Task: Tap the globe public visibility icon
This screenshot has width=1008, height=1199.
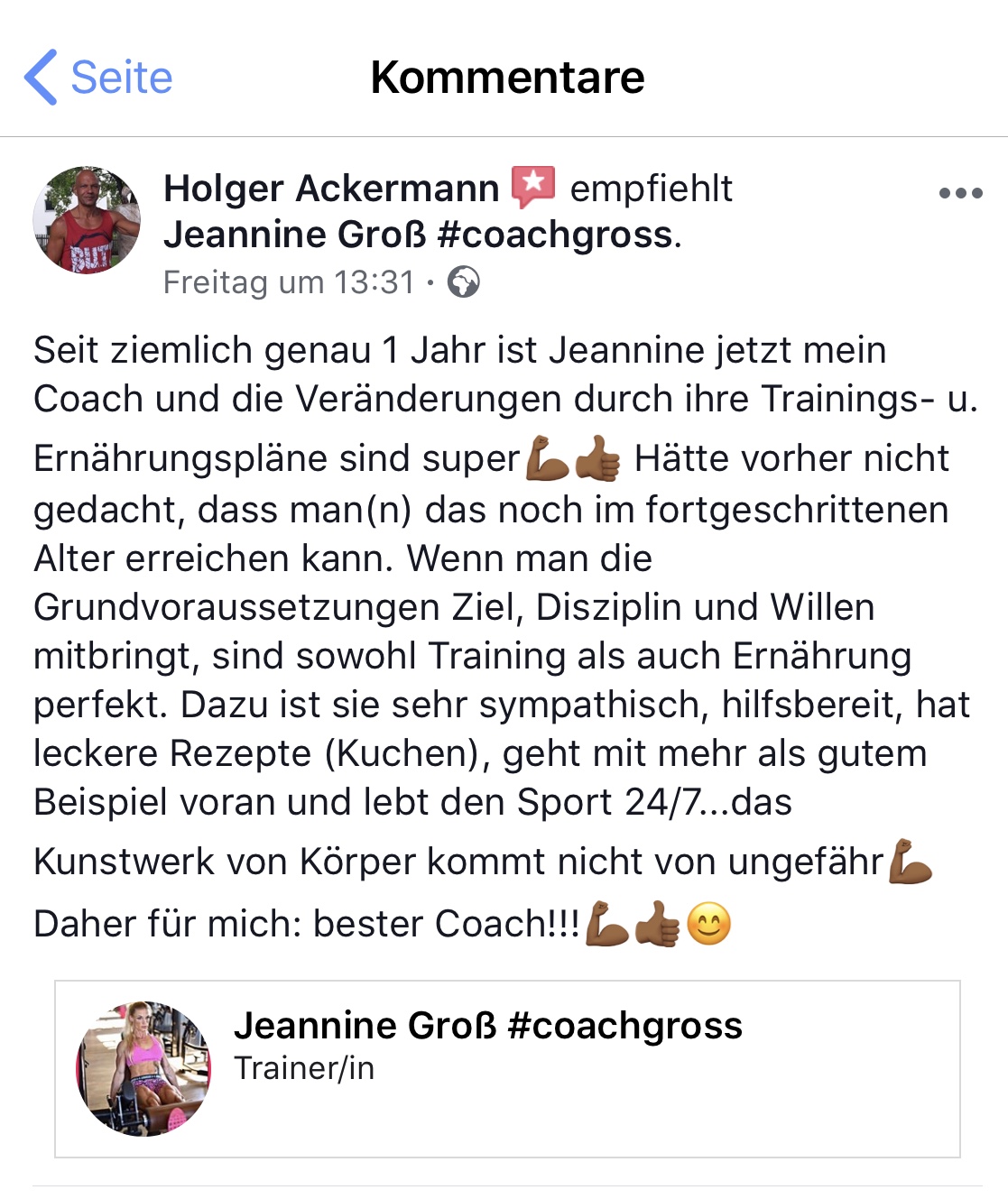Action: (x=464, y=282)
